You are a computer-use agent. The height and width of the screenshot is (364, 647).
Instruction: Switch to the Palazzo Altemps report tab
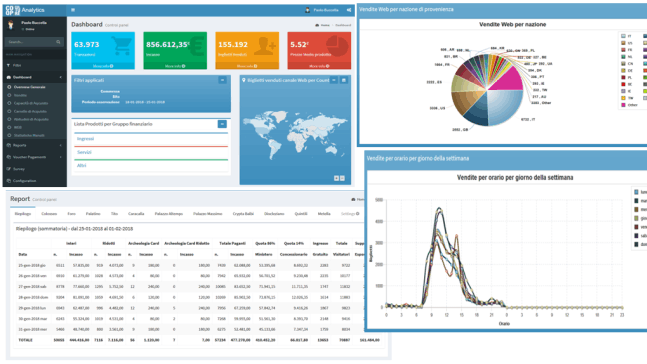coord(168,214)
